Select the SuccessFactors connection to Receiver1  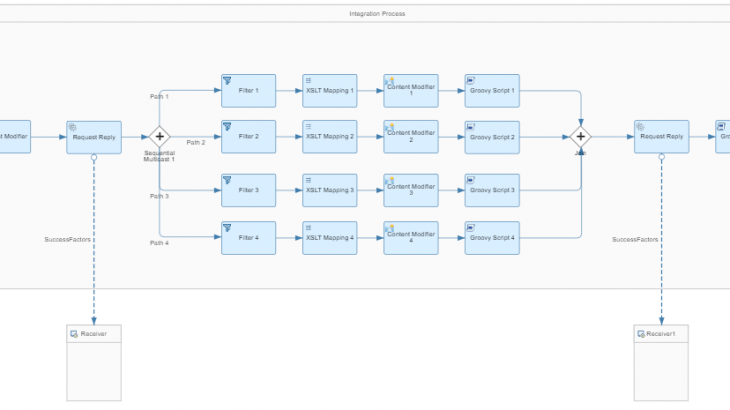pos(662,240)
